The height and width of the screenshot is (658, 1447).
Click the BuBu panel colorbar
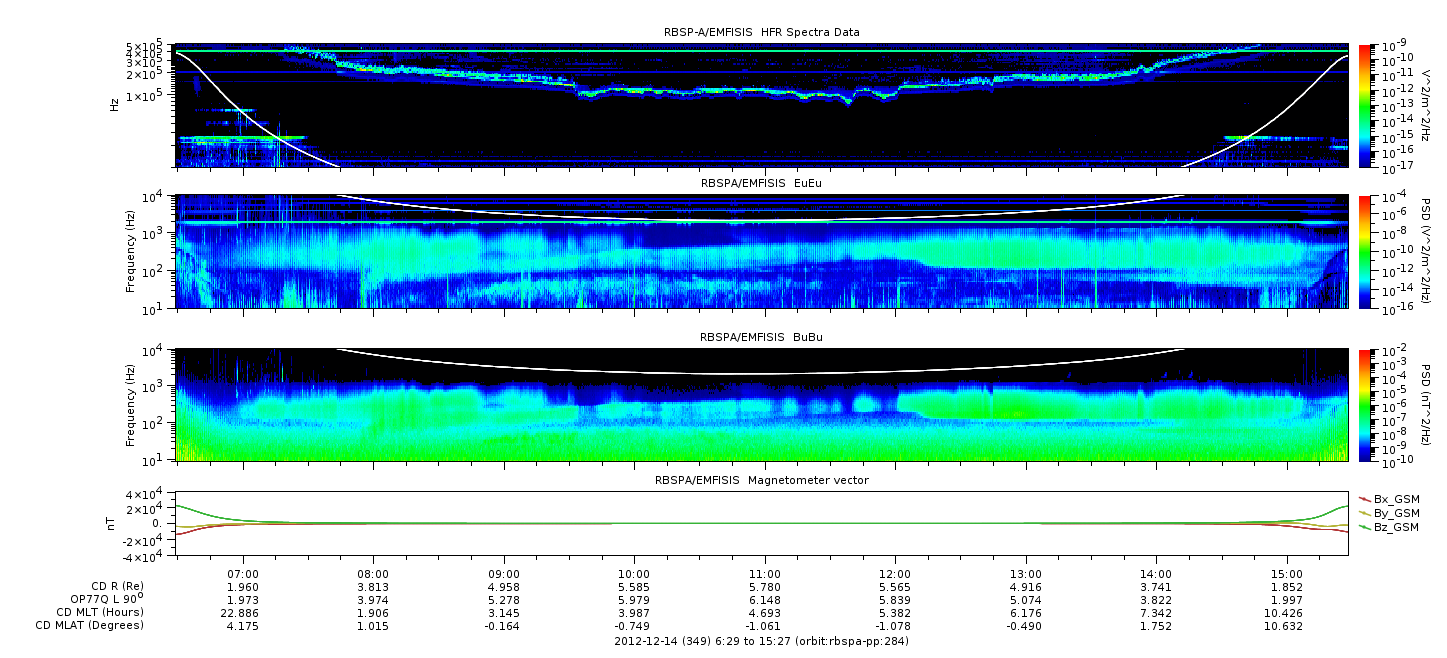[1364, 405]
